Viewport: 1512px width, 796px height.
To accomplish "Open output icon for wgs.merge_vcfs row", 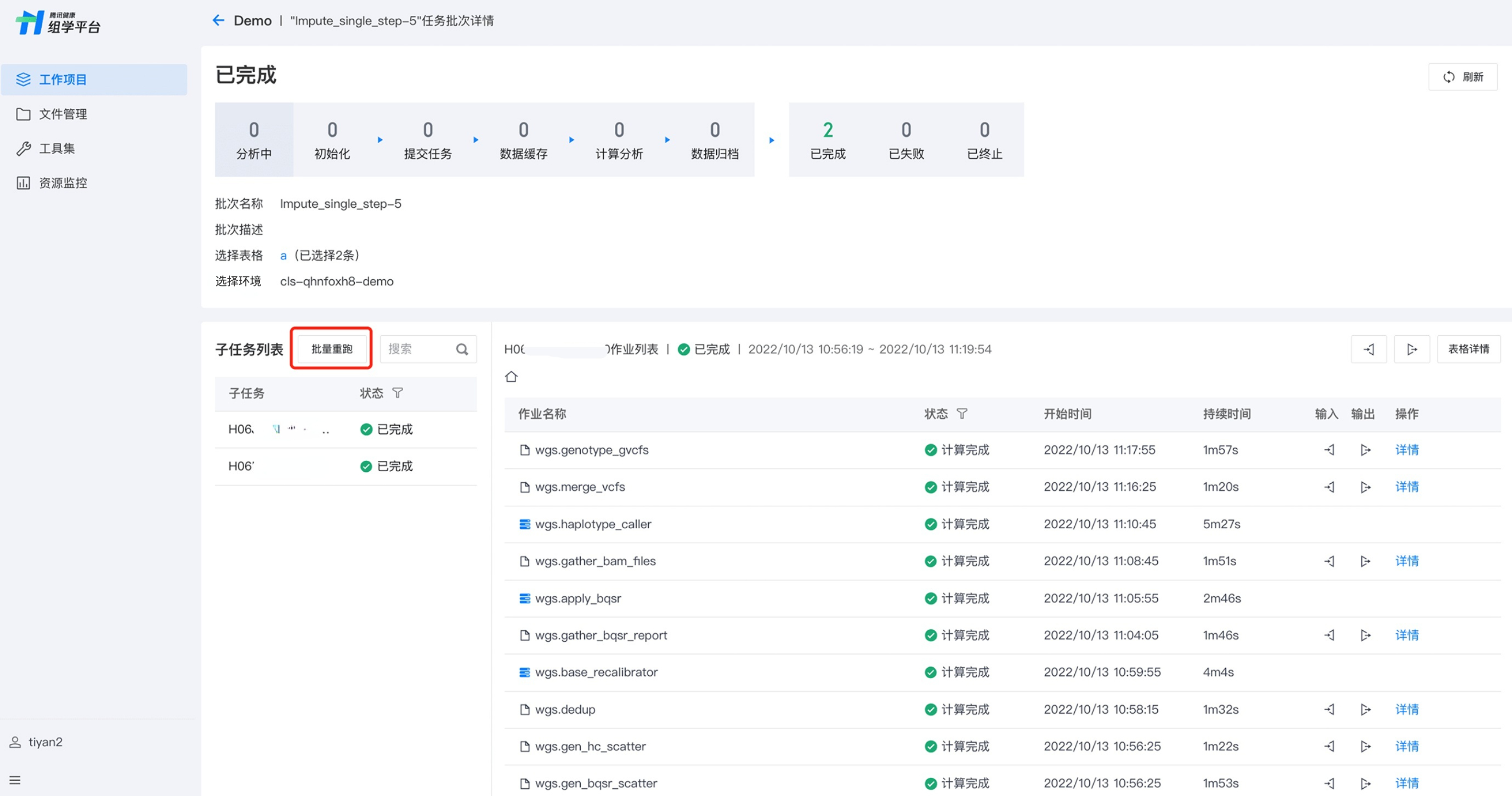I will pos(1365,487).
